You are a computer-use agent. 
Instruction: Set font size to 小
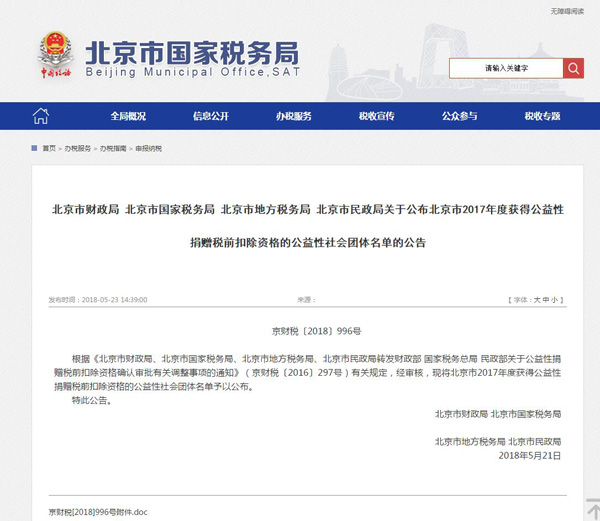click(x=554, y=300)
